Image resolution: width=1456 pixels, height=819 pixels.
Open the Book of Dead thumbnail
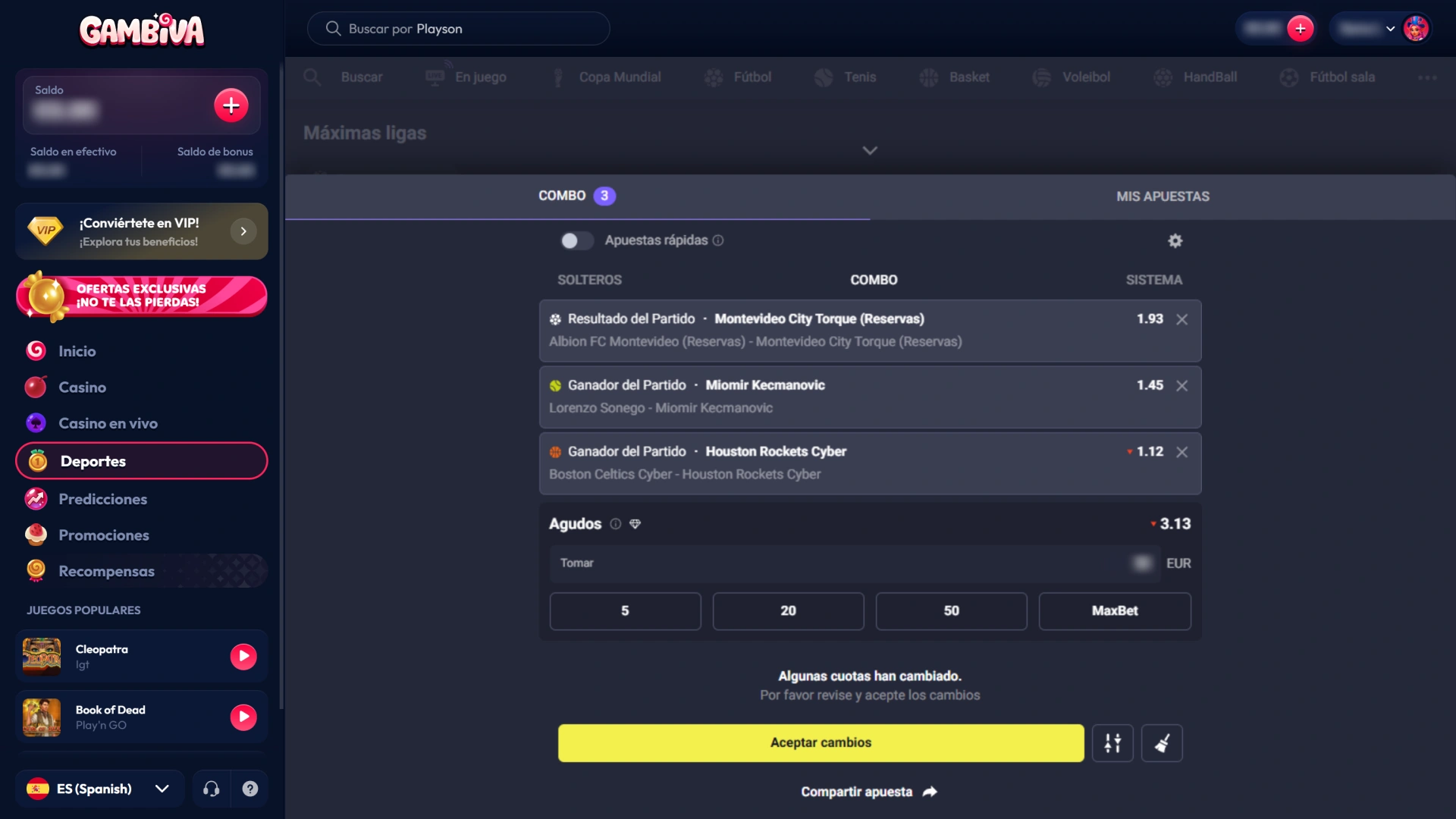coord(42,717)
